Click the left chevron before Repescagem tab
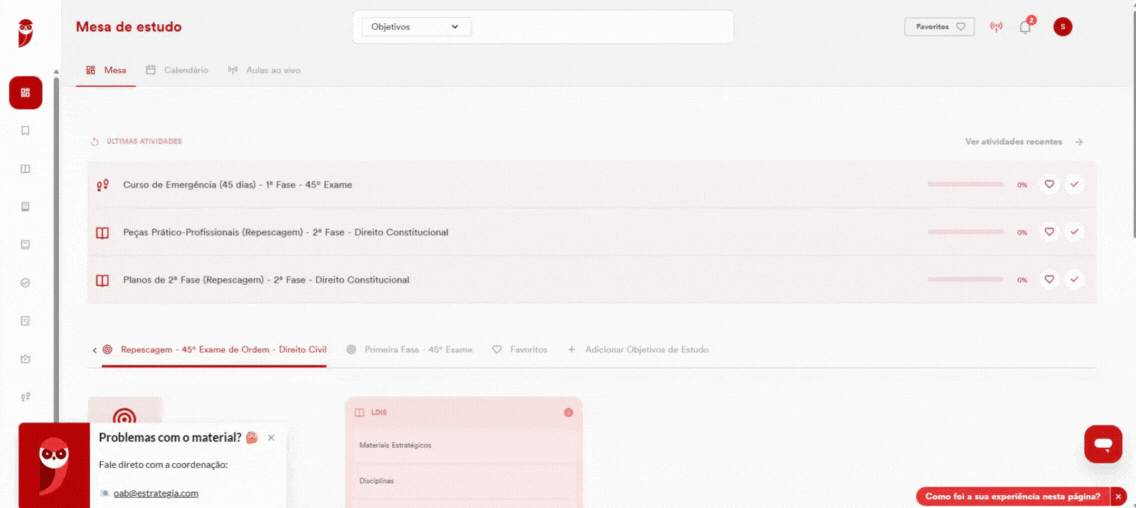The height and width of the screenshot is (508, 1136). pyautogui.click(x=95, y=350)
